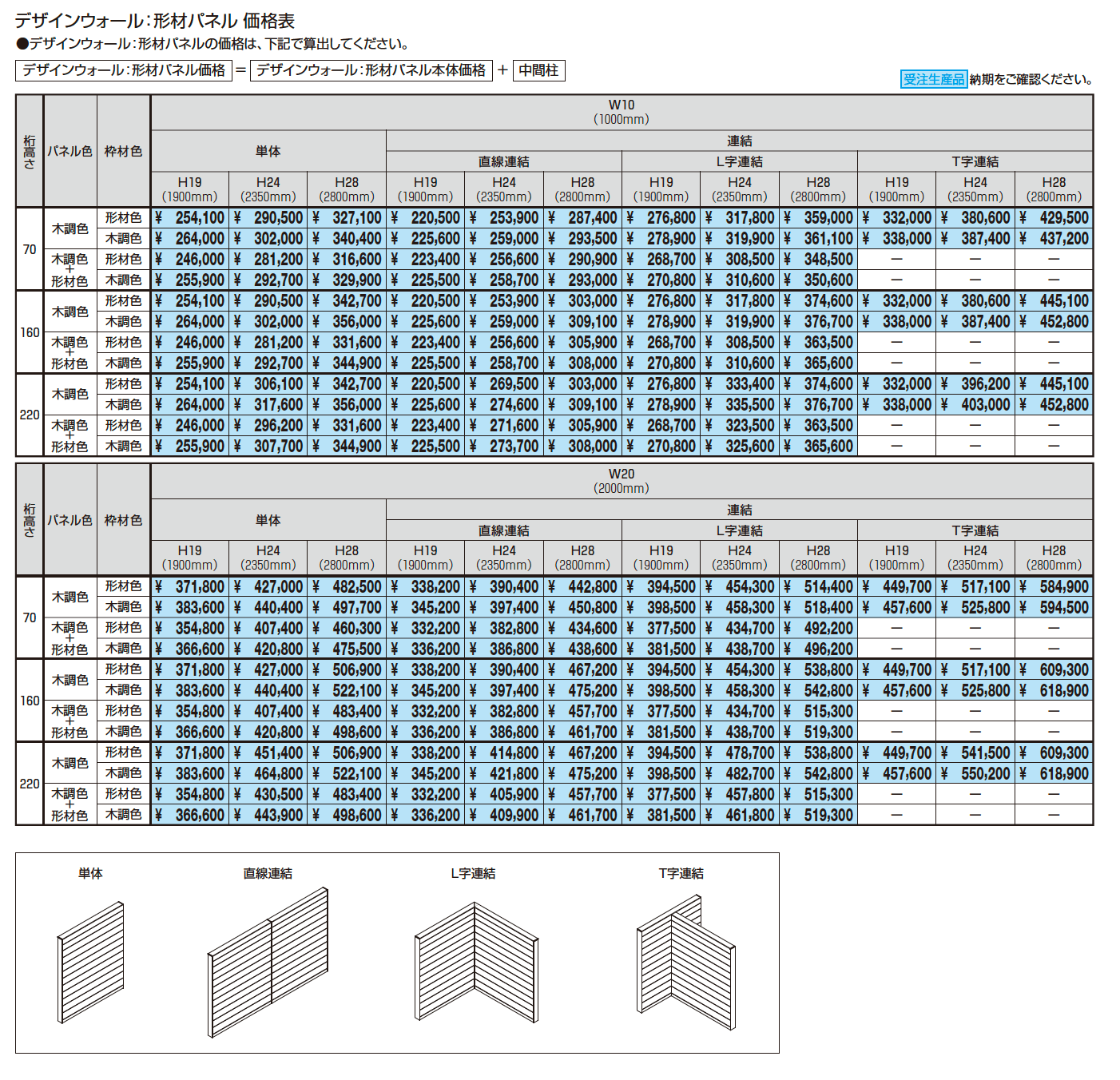This screenshot has height=1080, width=1120.
Task: Click the black bullet starting the instruction sentence
Action: click(x=22, y=44)
